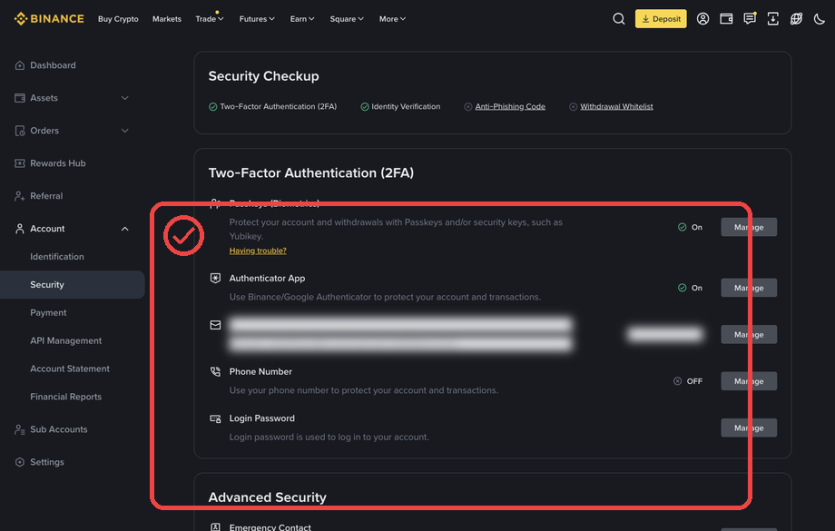Click the Binance logo

(49, 19)
